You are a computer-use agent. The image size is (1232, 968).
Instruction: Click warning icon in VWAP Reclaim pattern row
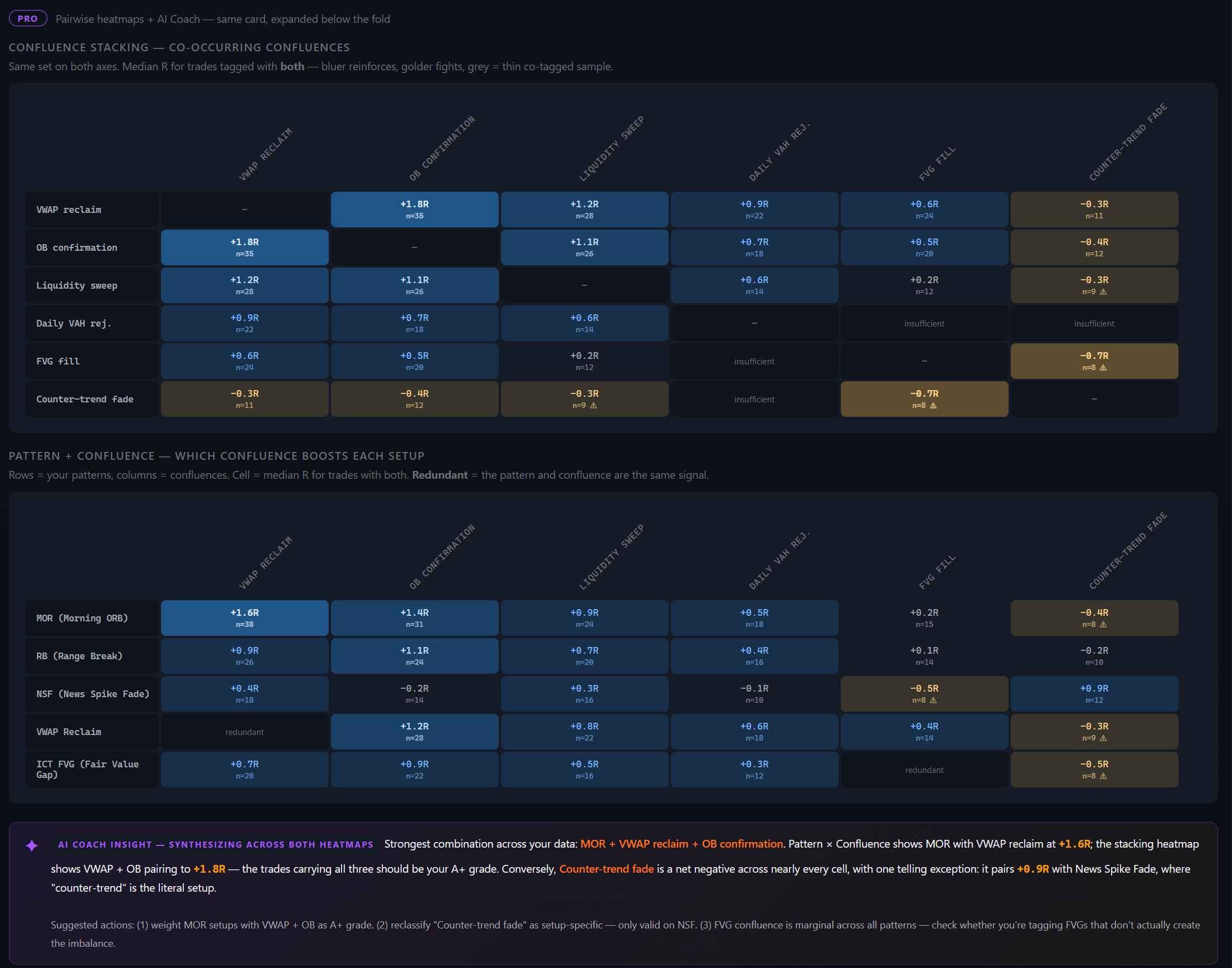tap(1103, 738)
